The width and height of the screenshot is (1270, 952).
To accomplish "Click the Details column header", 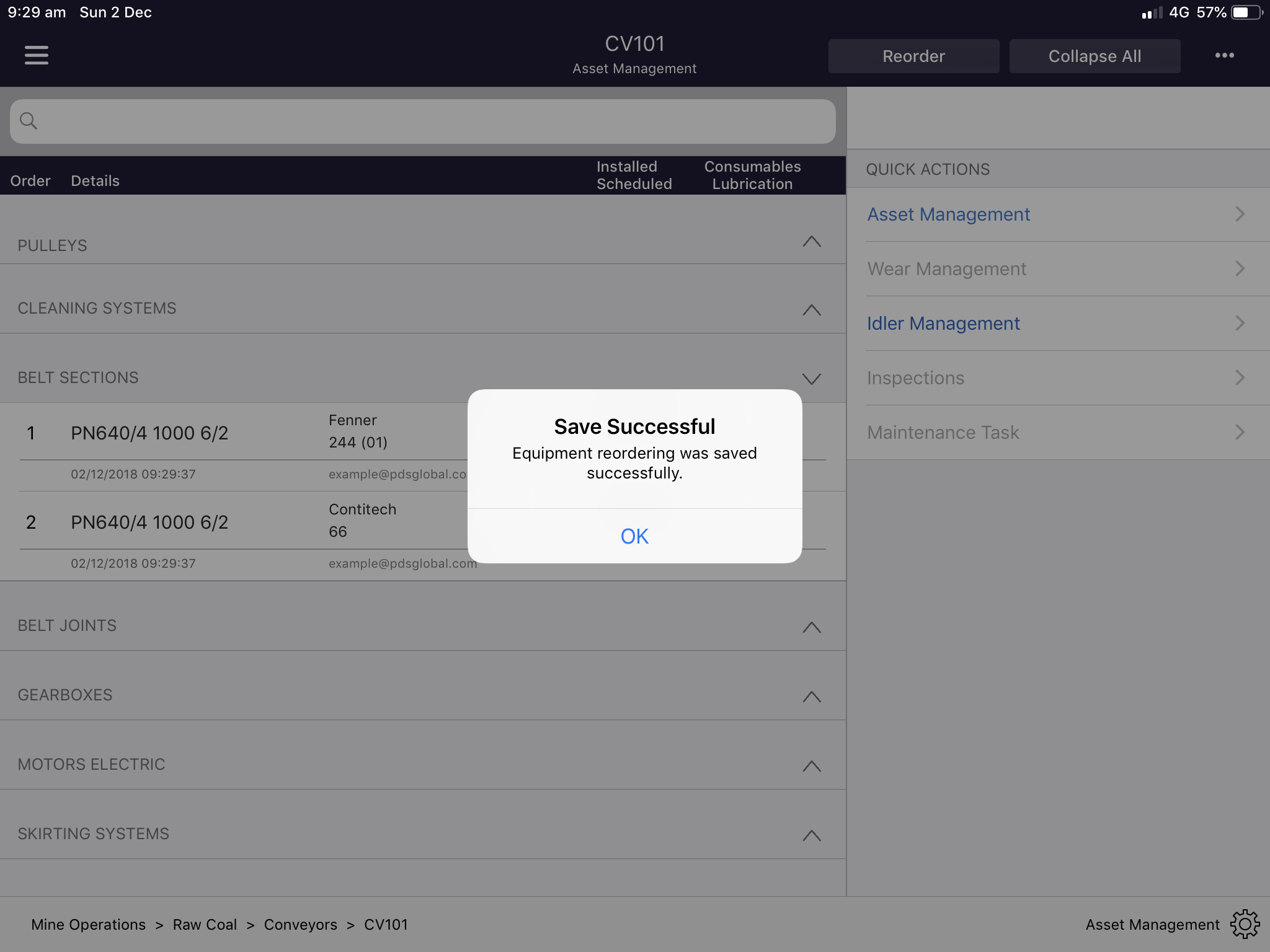I will (x=95, y=181).
